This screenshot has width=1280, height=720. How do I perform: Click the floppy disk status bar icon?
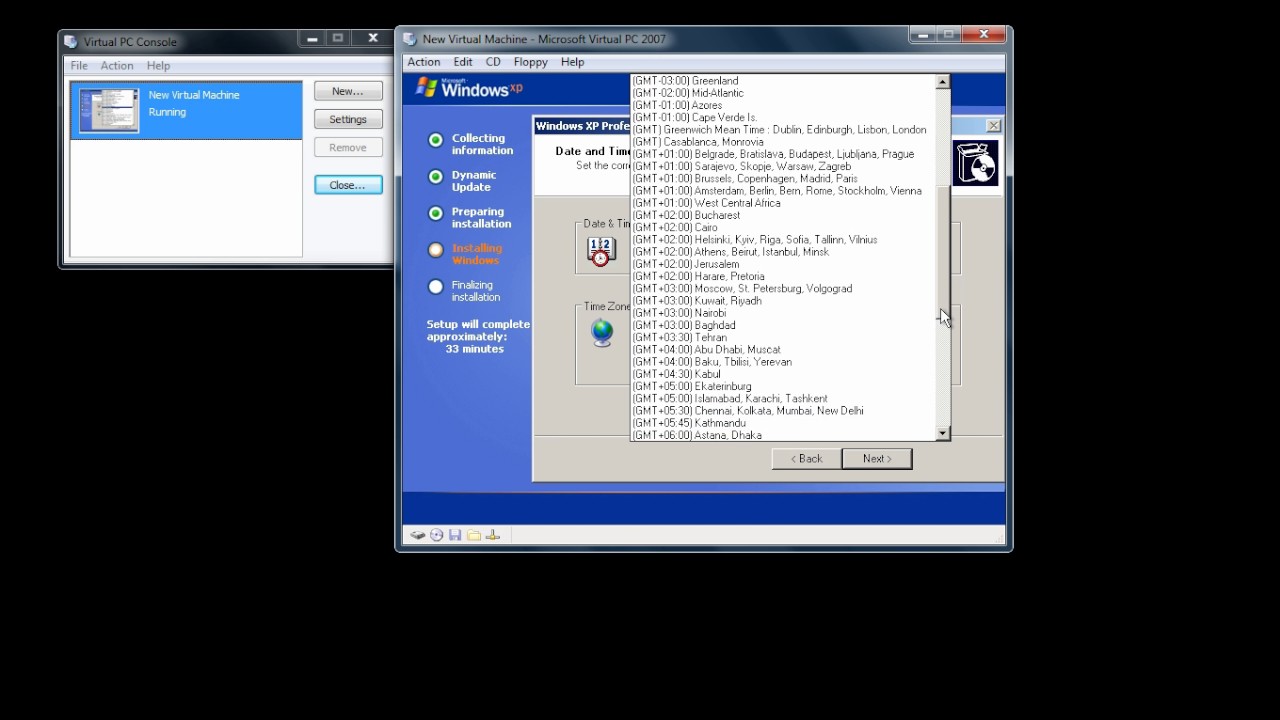point(455,535)
